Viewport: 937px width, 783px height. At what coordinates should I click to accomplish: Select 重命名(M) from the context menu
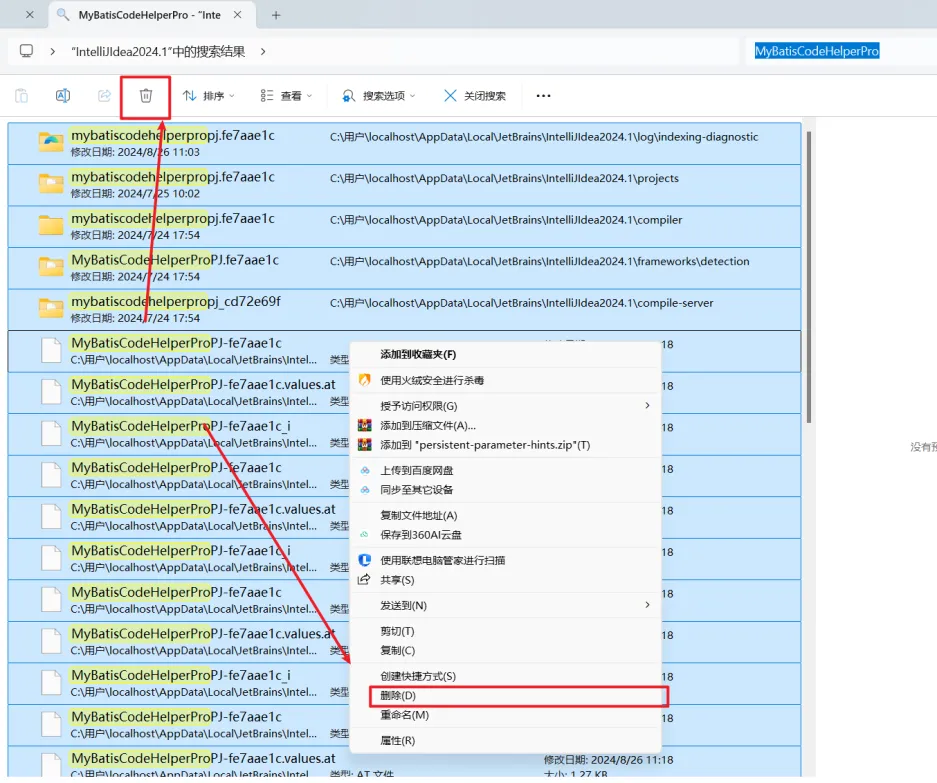[x=505, y=715]
